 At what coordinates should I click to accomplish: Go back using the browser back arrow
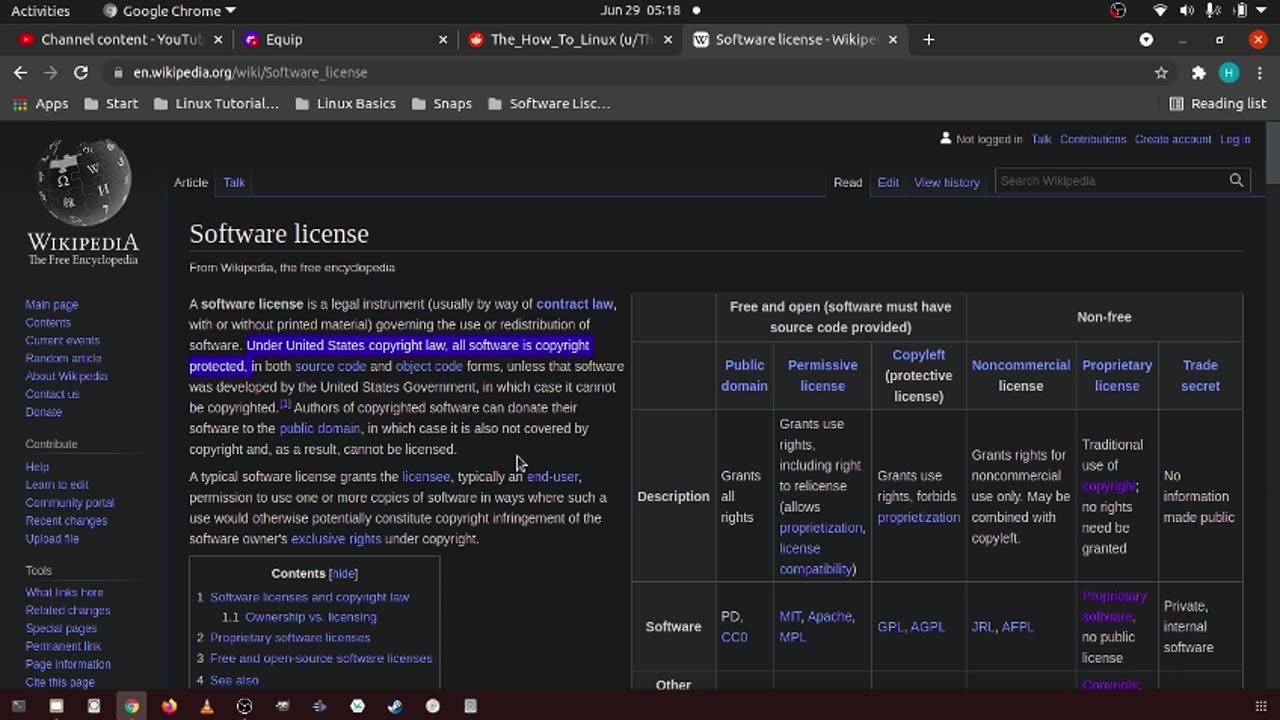(20, 72)
